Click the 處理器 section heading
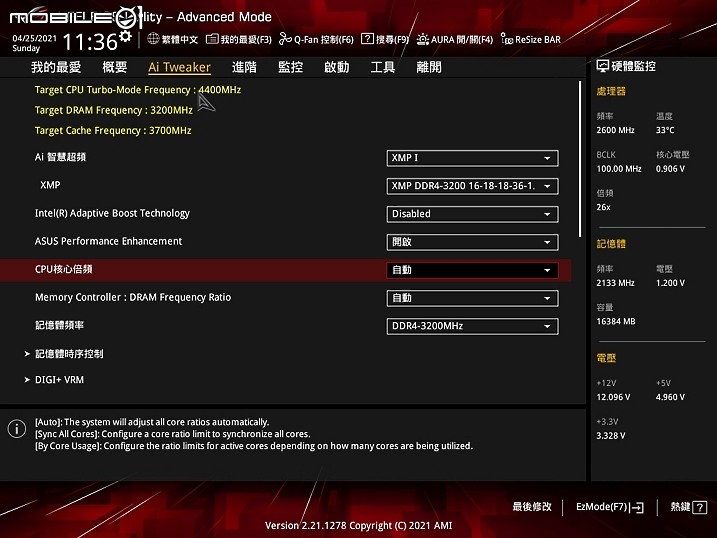This screenshot has width=717, height=538. pos(611,91)
